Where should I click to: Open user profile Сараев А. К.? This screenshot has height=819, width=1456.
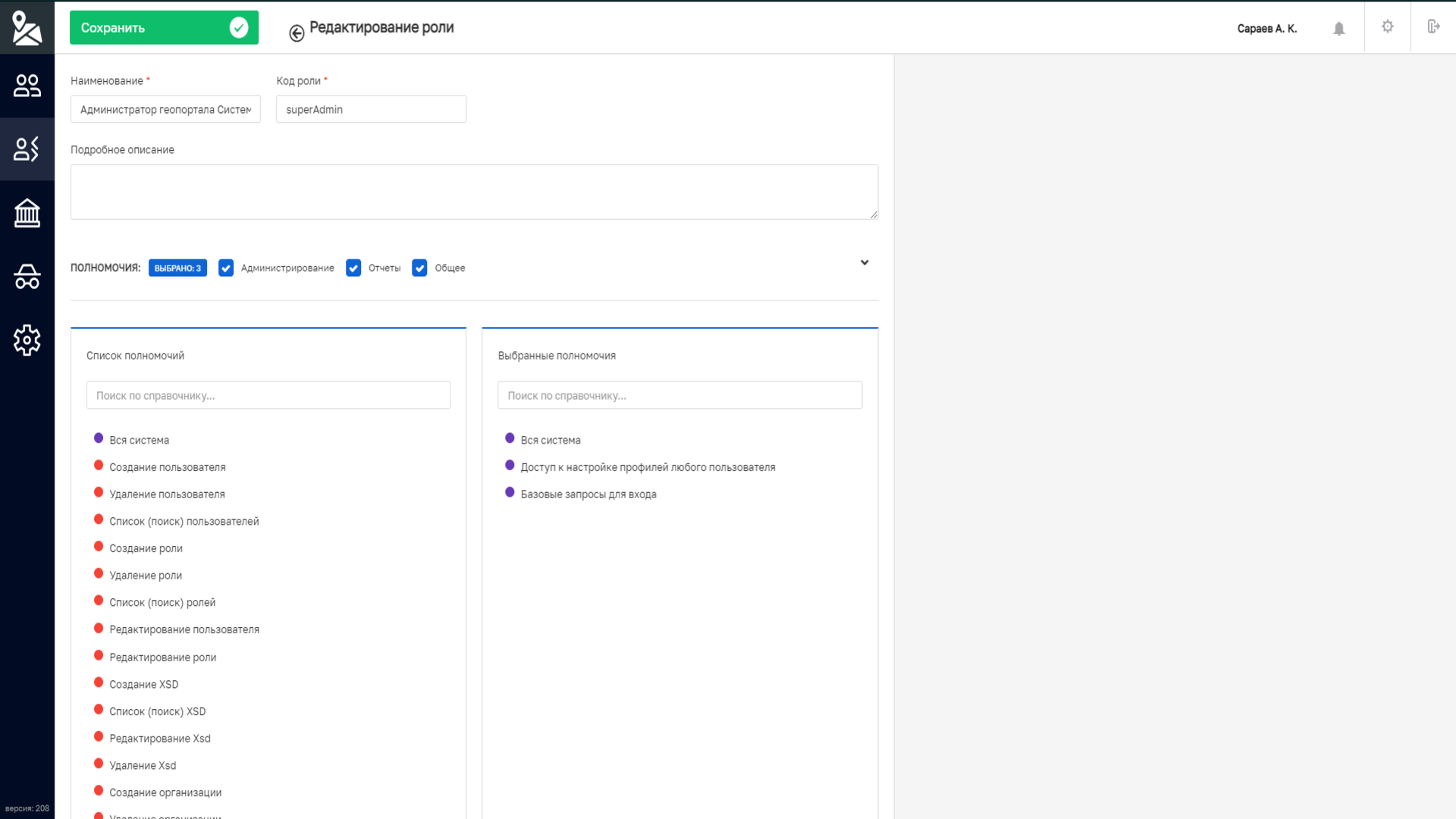click(1266, 29)
